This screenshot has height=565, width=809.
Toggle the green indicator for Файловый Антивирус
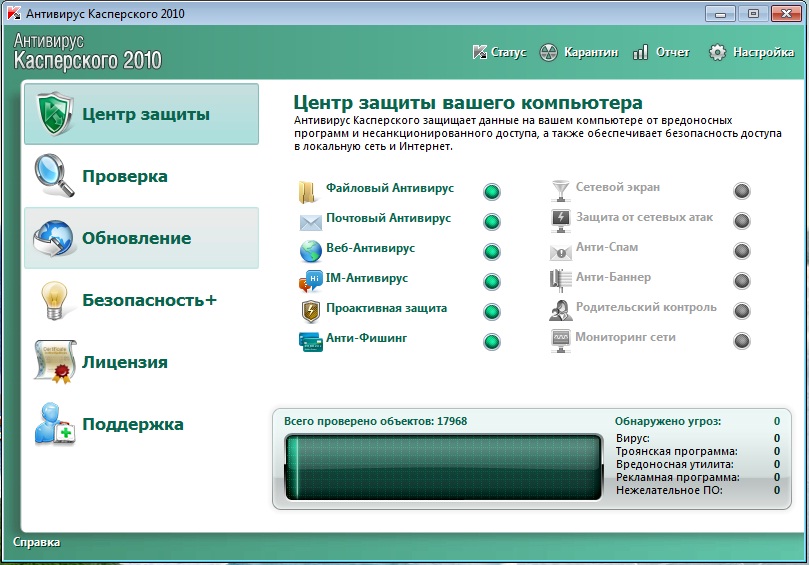pos(492,192)
